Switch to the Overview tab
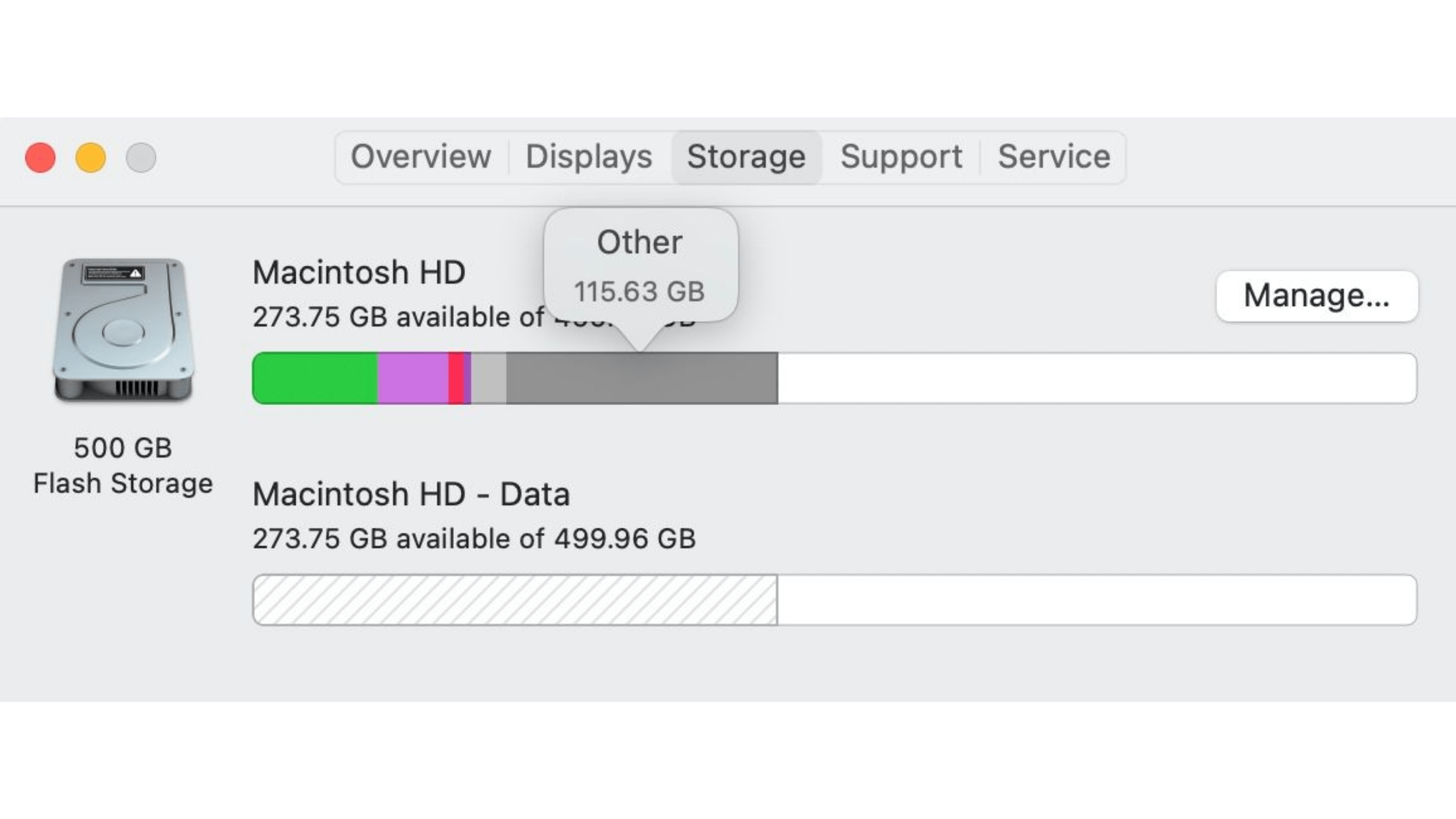This screenshot has width=1456, height=819. [421, 157]
